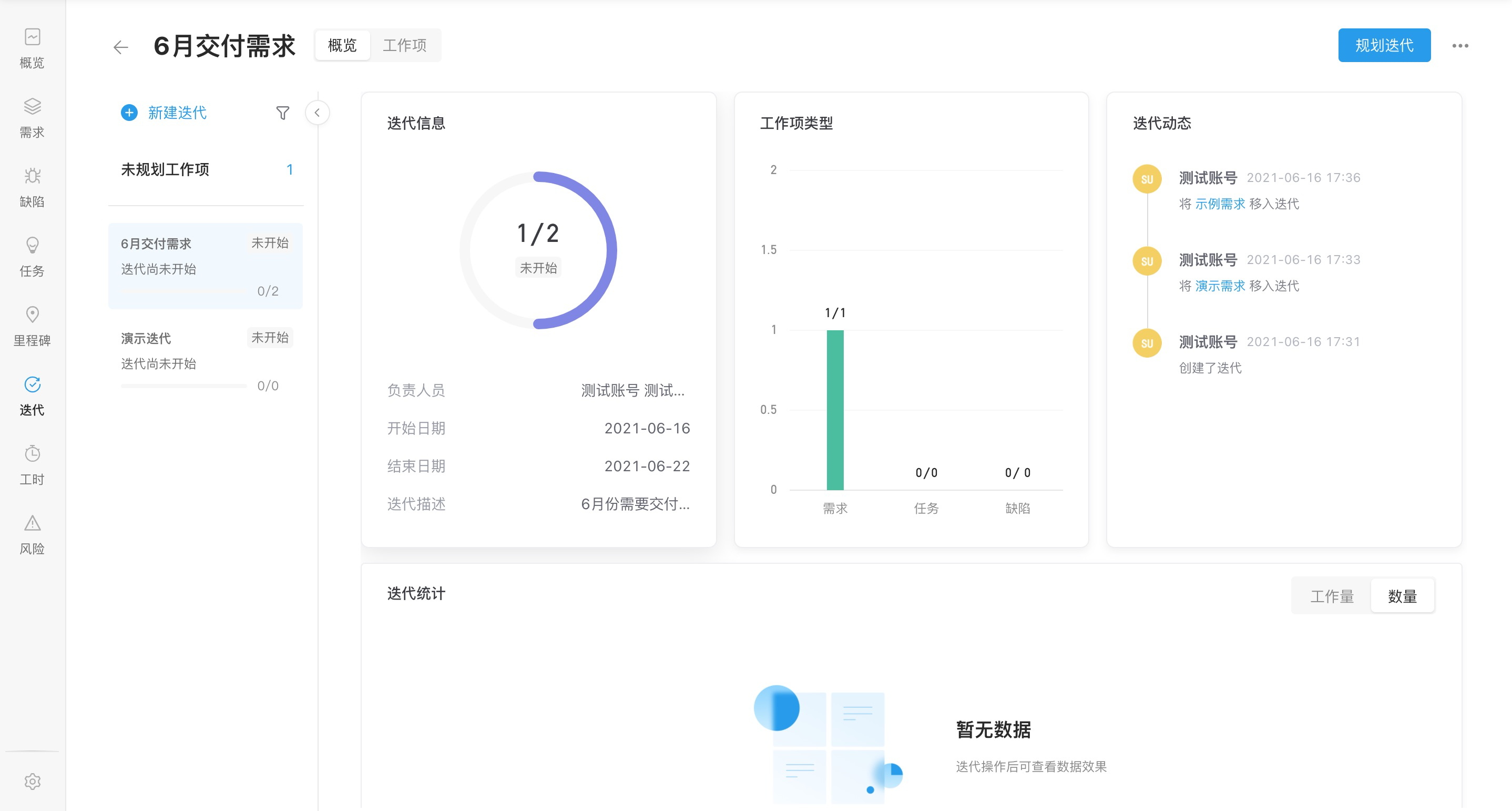
Task: Open settings gear at sidebar bottom
Action: pyautogui.click(x=32, y=781)
